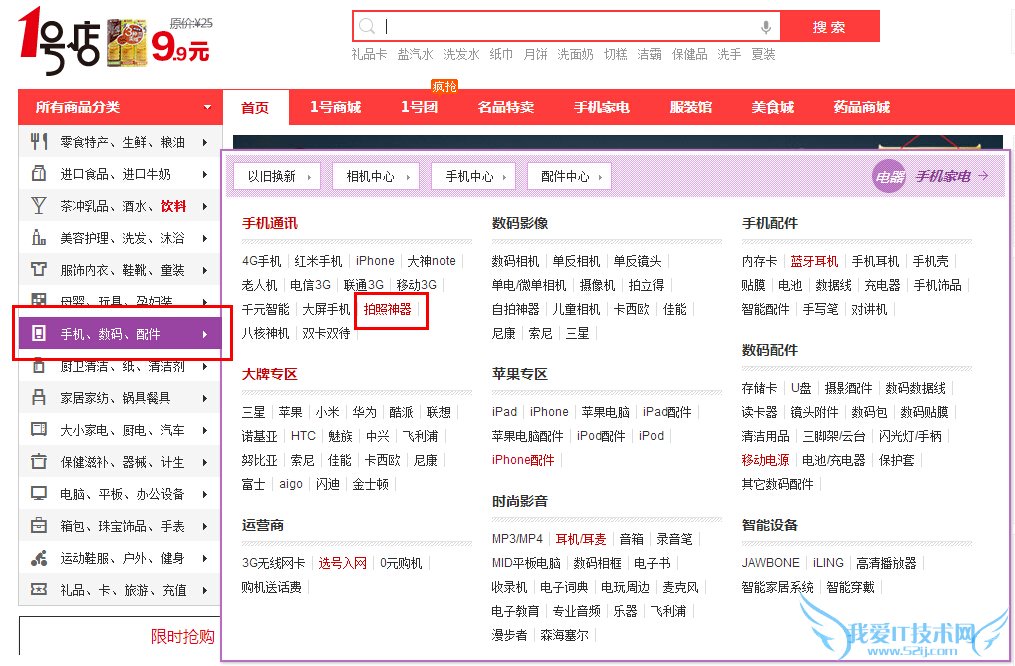Click the home textiles category icon
This screenshot has height=666, width=1015.
pyautogui.click(x=39, y=397)
